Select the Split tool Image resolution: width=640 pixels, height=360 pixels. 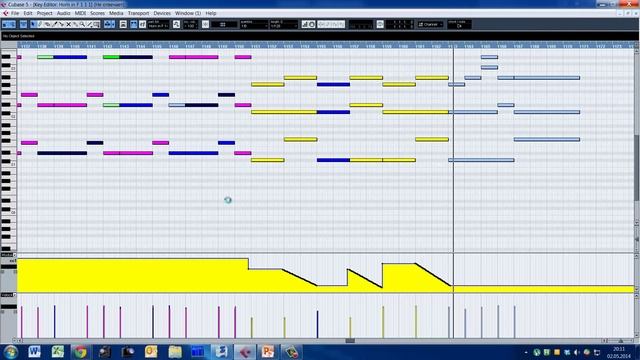tap(62, 24)
